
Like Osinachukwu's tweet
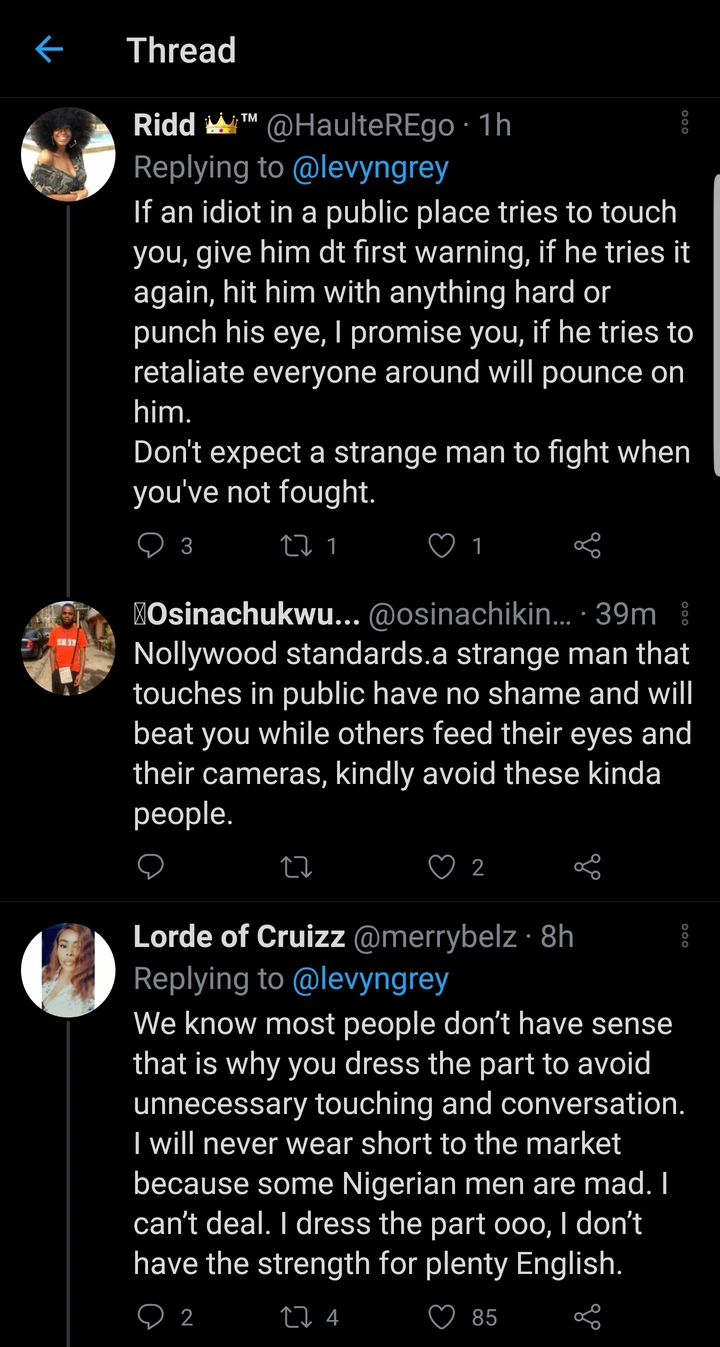tap(441, 867)
